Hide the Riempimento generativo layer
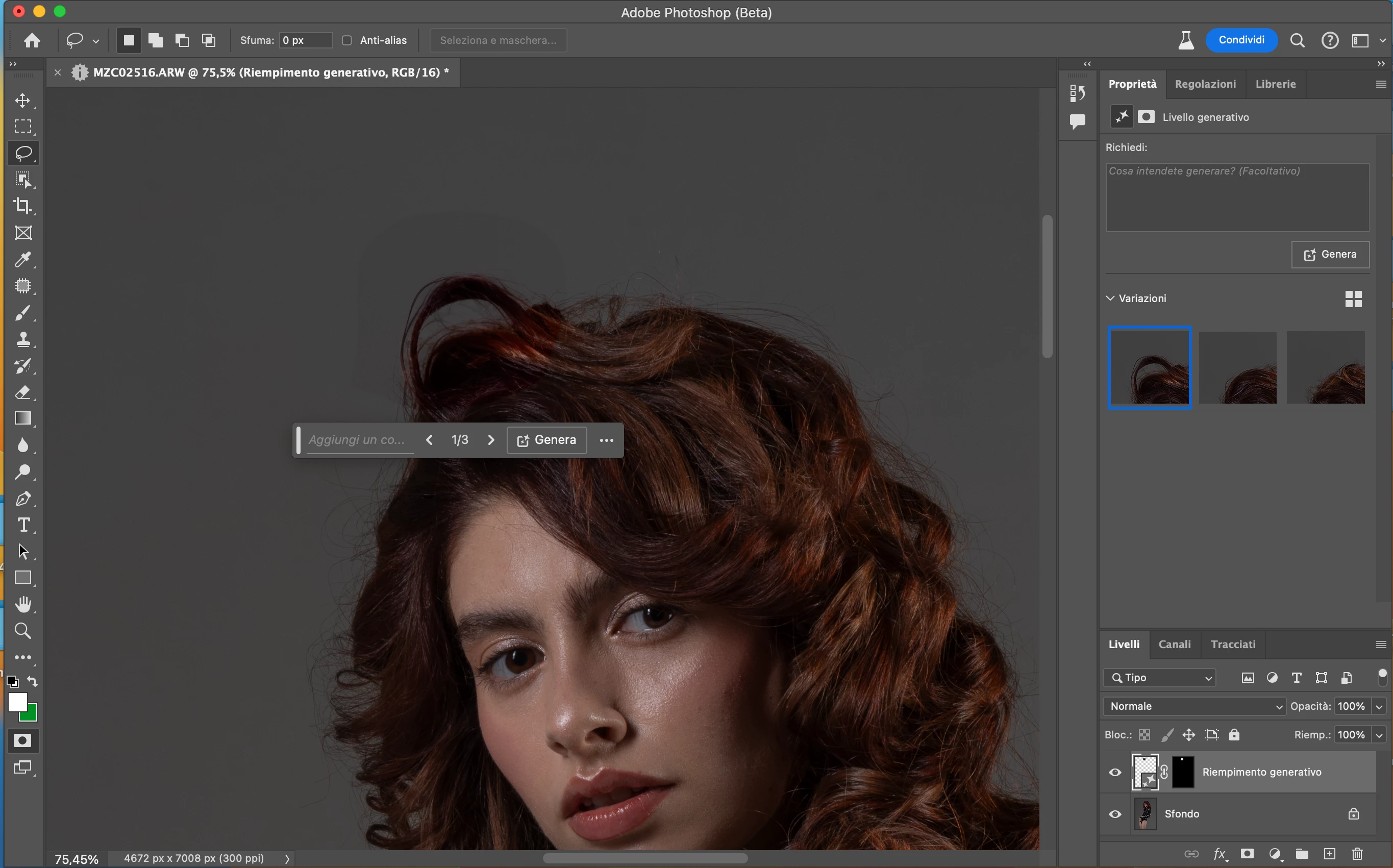The width and height of the screenshot is (1393, 868). [x=1114, y=772]
